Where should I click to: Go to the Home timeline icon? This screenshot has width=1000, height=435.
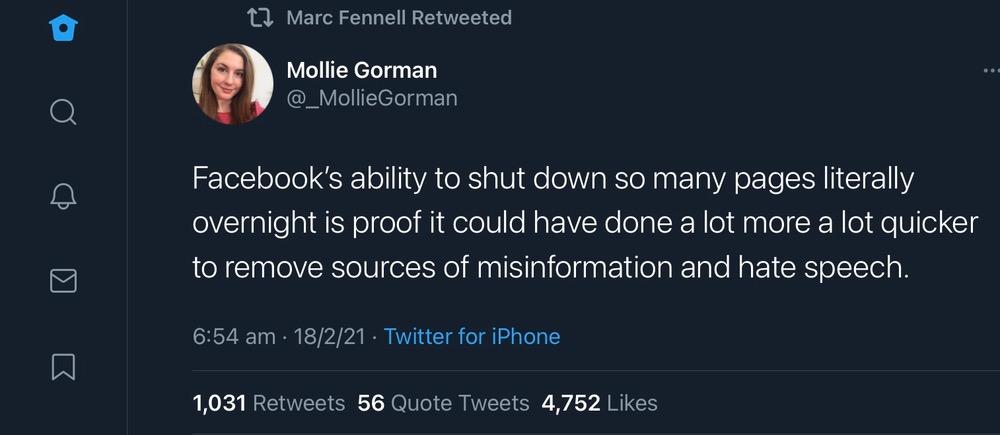pos(62,29)
